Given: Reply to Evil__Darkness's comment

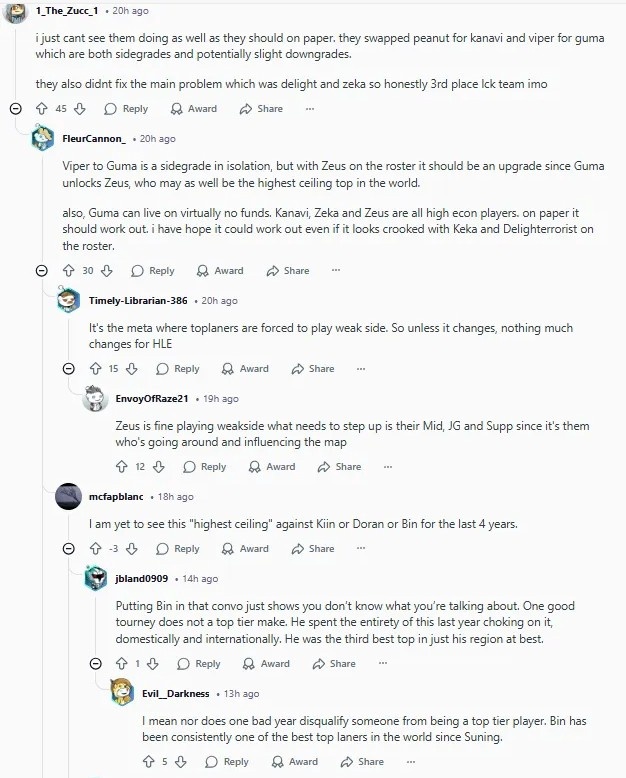Looking at the screenshot, I should pyautogui.click(x=227, y=762).
